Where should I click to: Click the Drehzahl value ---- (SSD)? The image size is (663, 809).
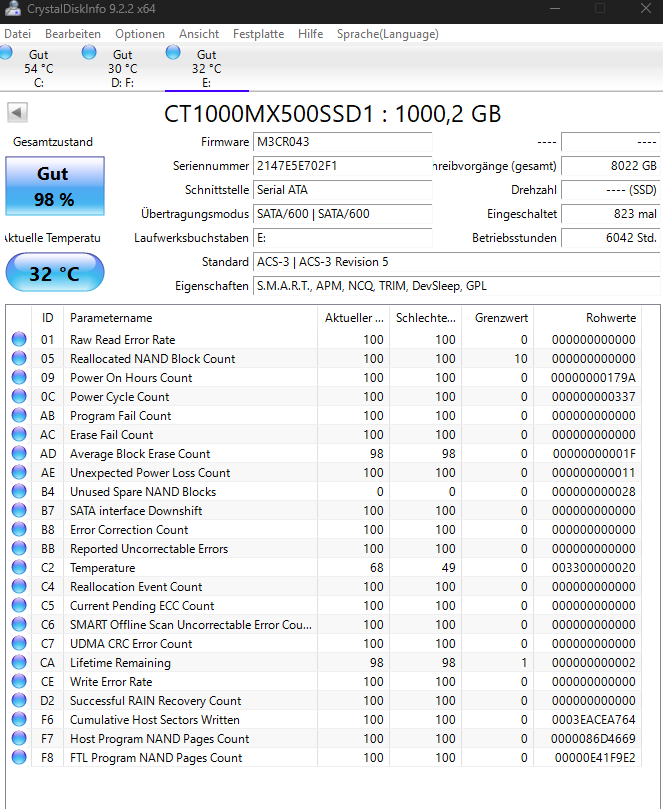[610, 190]
